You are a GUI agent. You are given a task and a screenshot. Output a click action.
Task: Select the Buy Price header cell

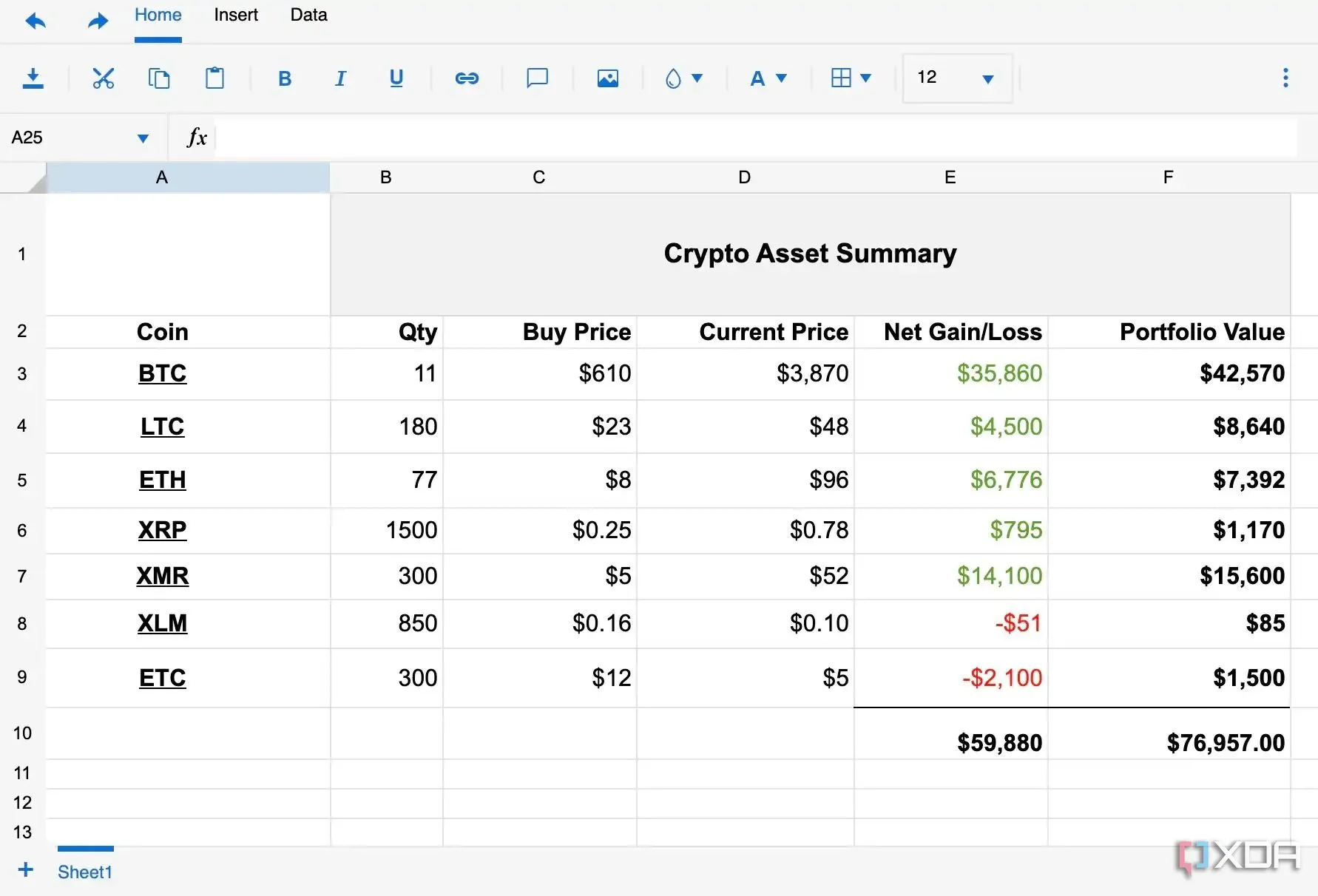click(540, 333)
